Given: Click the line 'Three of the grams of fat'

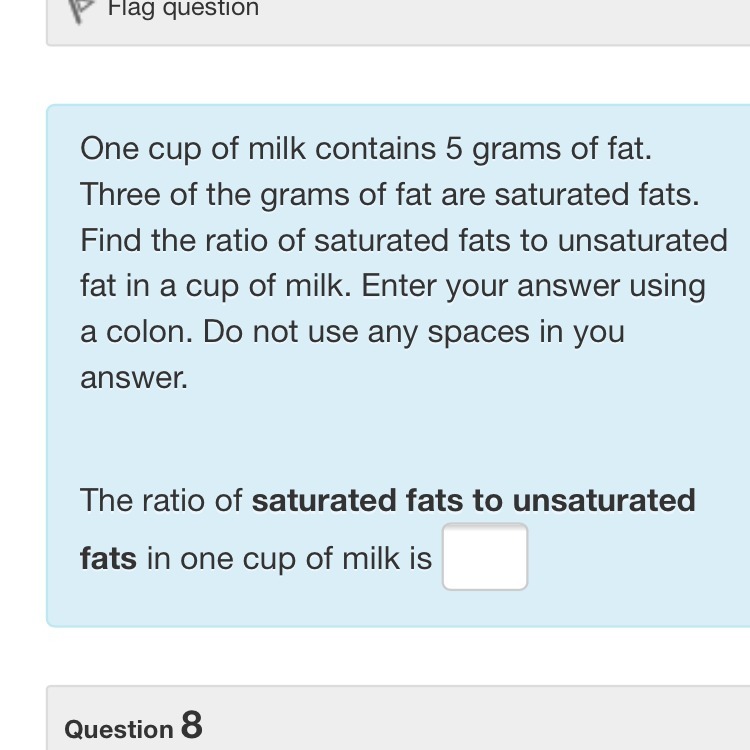Looking at the screenshot, I should (x=390, y=194).
